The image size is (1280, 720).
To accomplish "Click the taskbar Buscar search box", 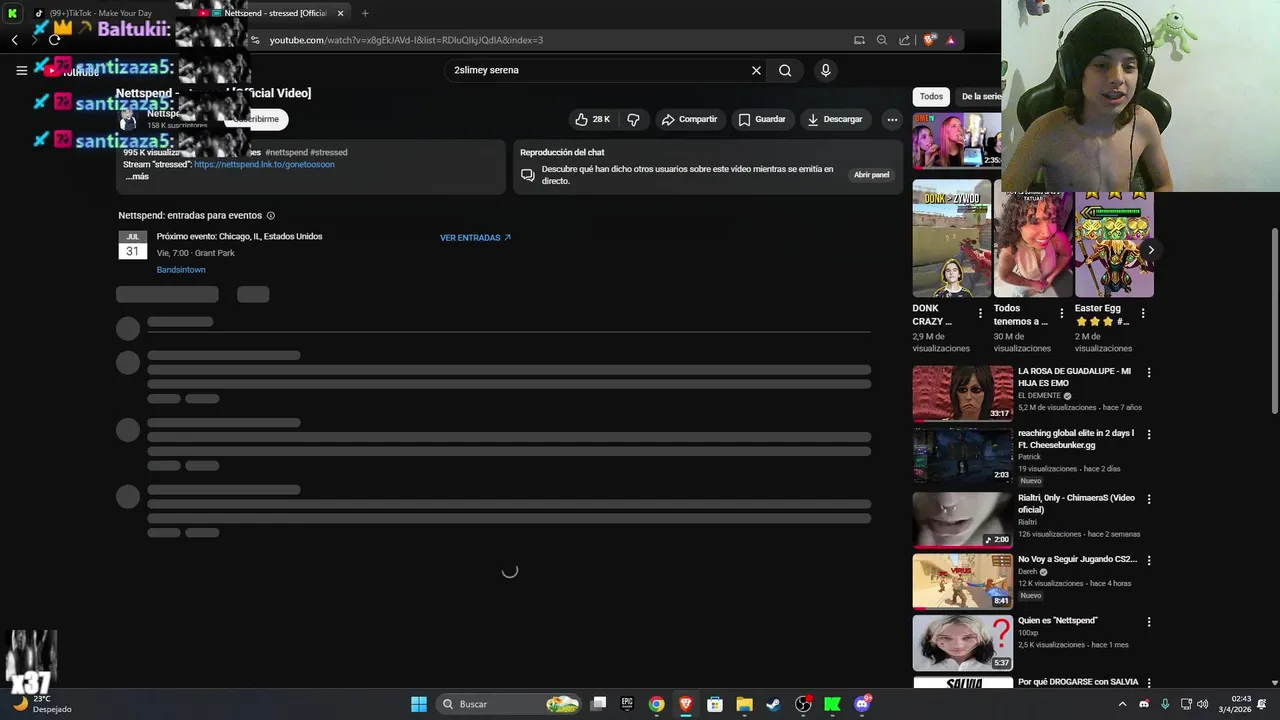I will (510, 704).
